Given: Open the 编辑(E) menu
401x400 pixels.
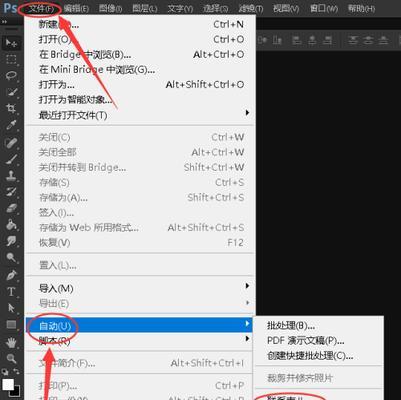Looking at the screenshot, I should coord(76,8).
